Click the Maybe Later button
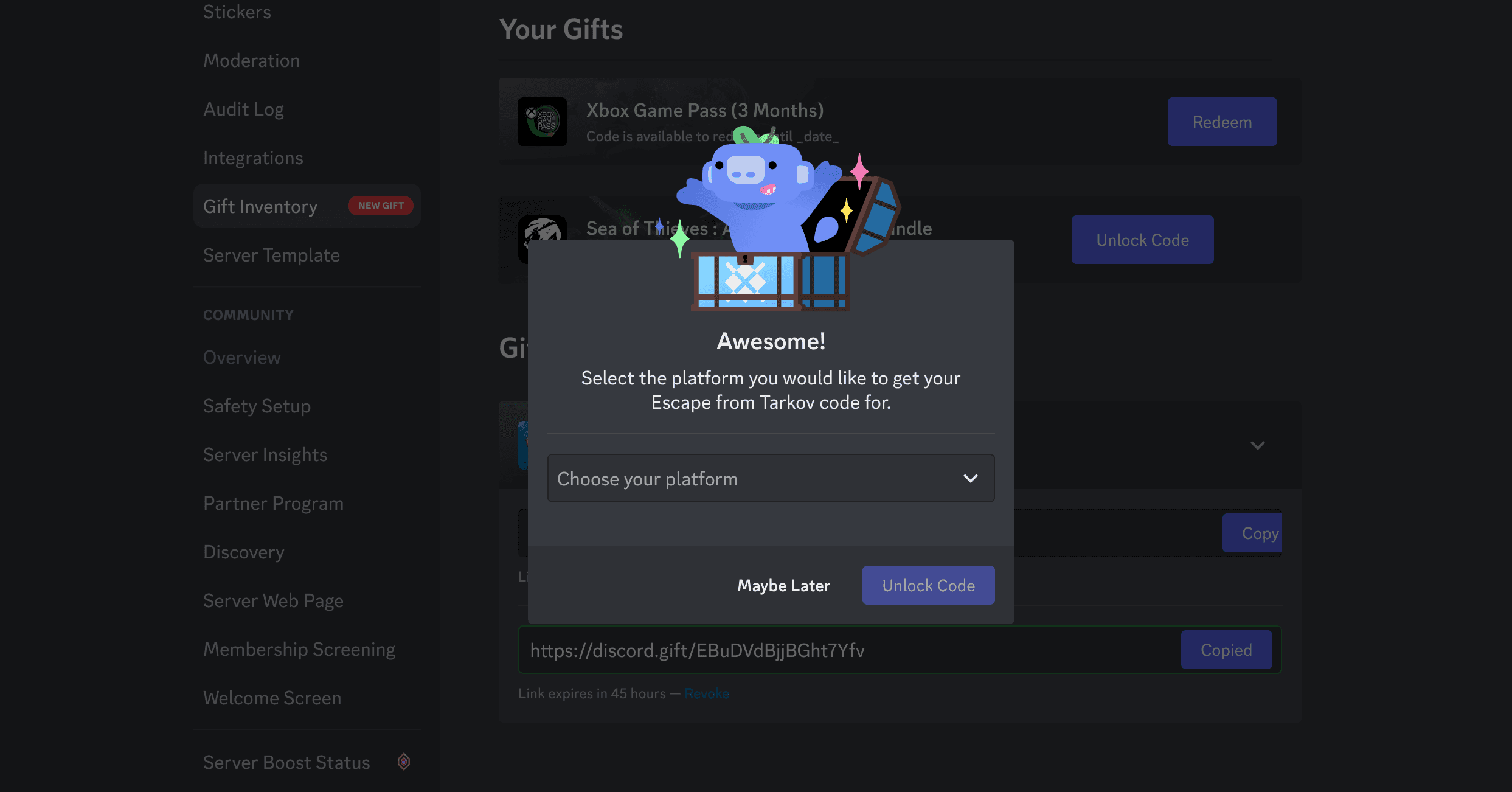This screenshot has width=1512, height=792. click(784, 585)
